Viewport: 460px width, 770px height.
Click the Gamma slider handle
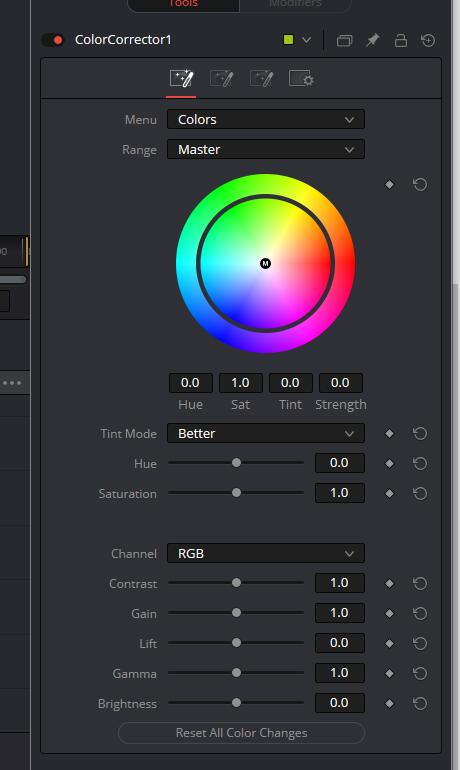tap(236, 673)
